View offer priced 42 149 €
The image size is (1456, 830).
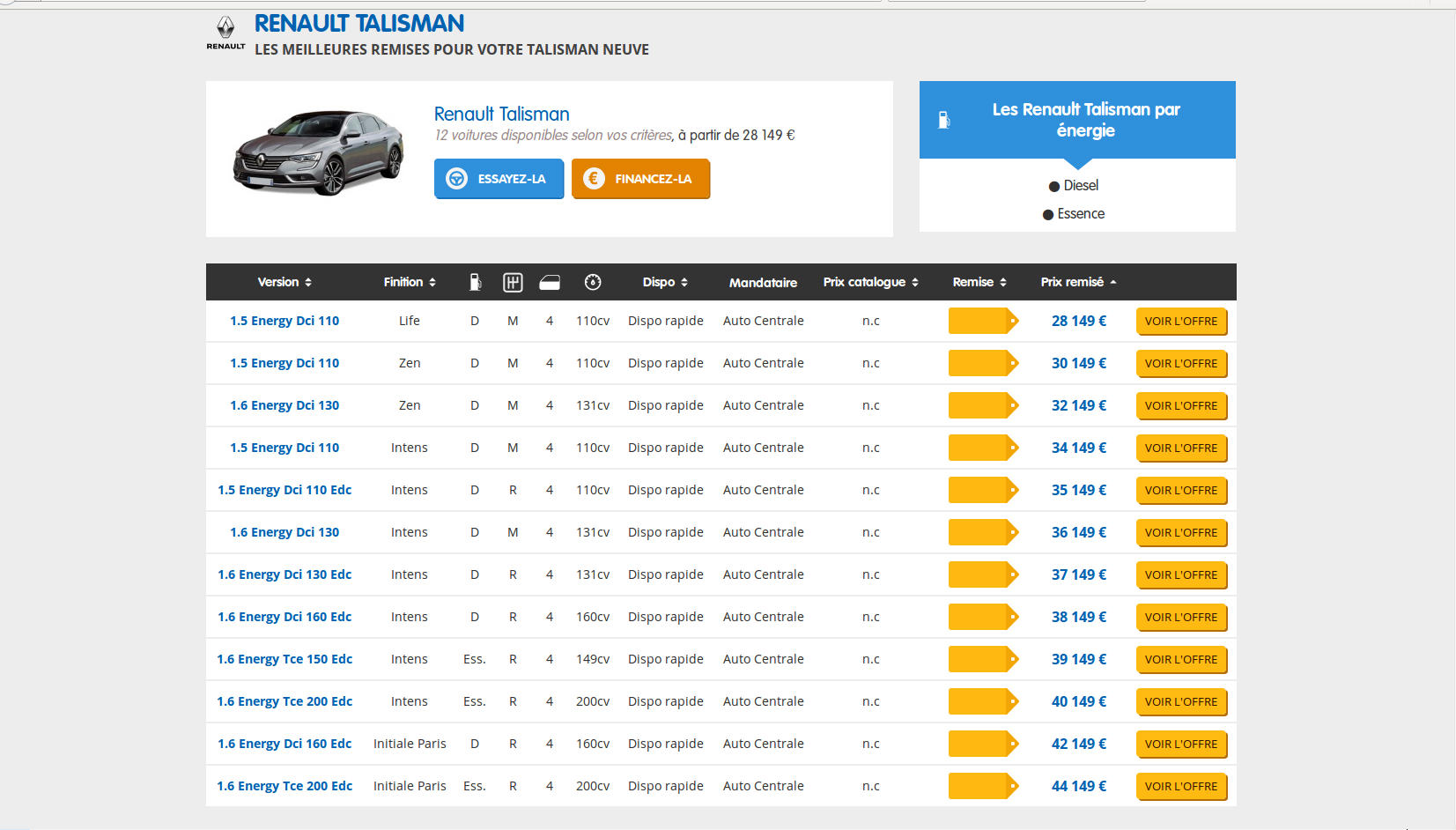click(x=1181, y=745)
